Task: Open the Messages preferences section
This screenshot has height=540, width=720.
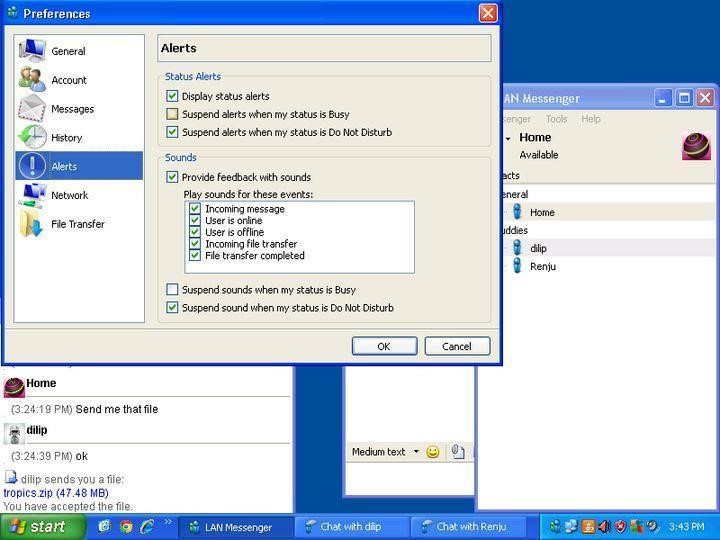Action: 72,109
